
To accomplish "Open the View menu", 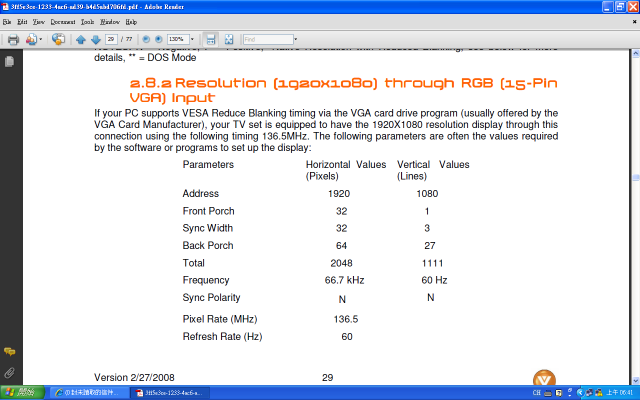I will [x=39, y=22].
